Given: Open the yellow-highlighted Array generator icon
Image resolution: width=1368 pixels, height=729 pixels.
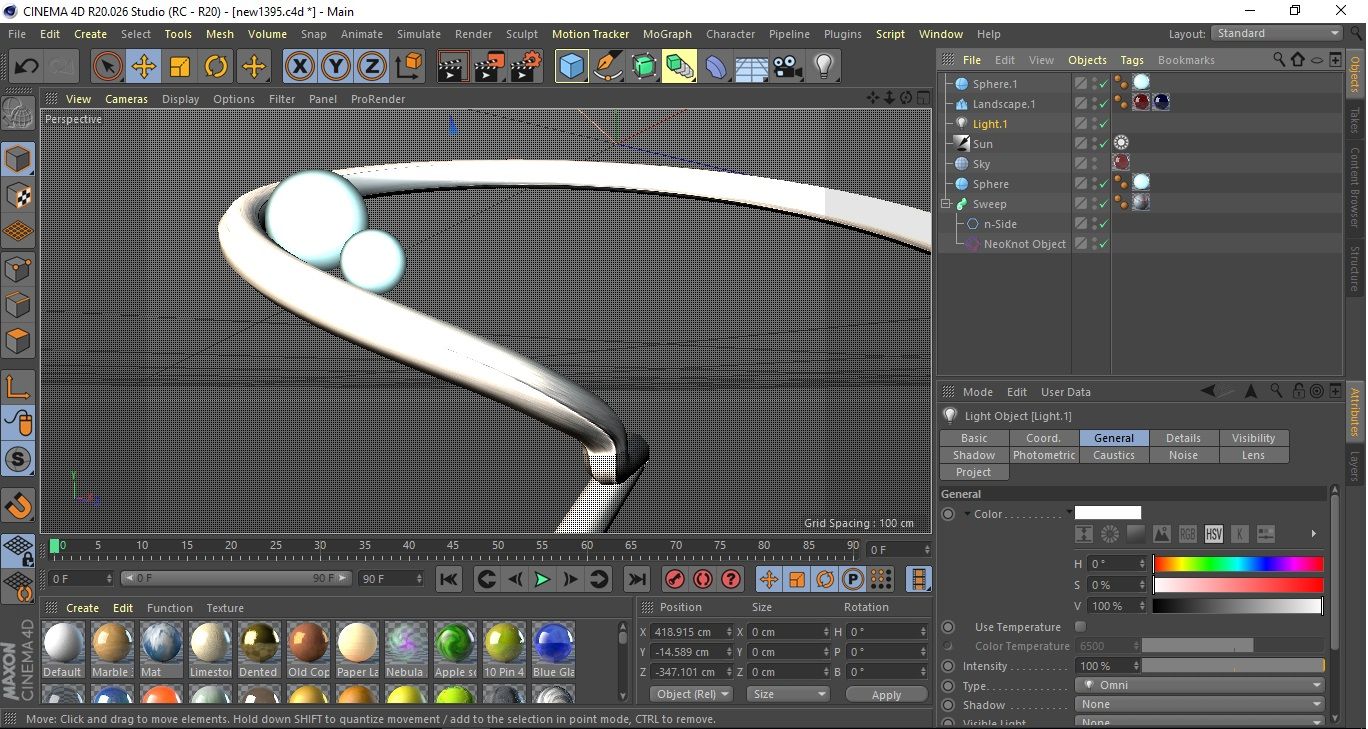Looking at the screenshot, I should pos(680,67).
